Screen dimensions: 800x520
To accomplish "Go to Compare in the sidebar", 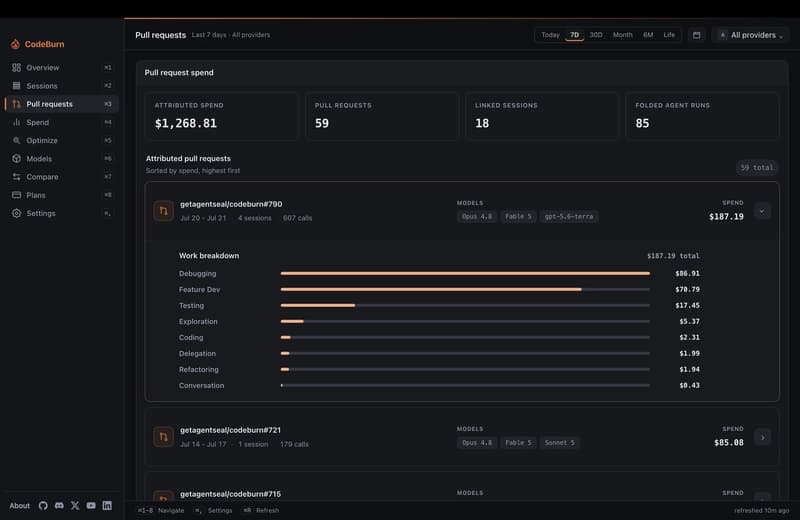I will point(62,177).
